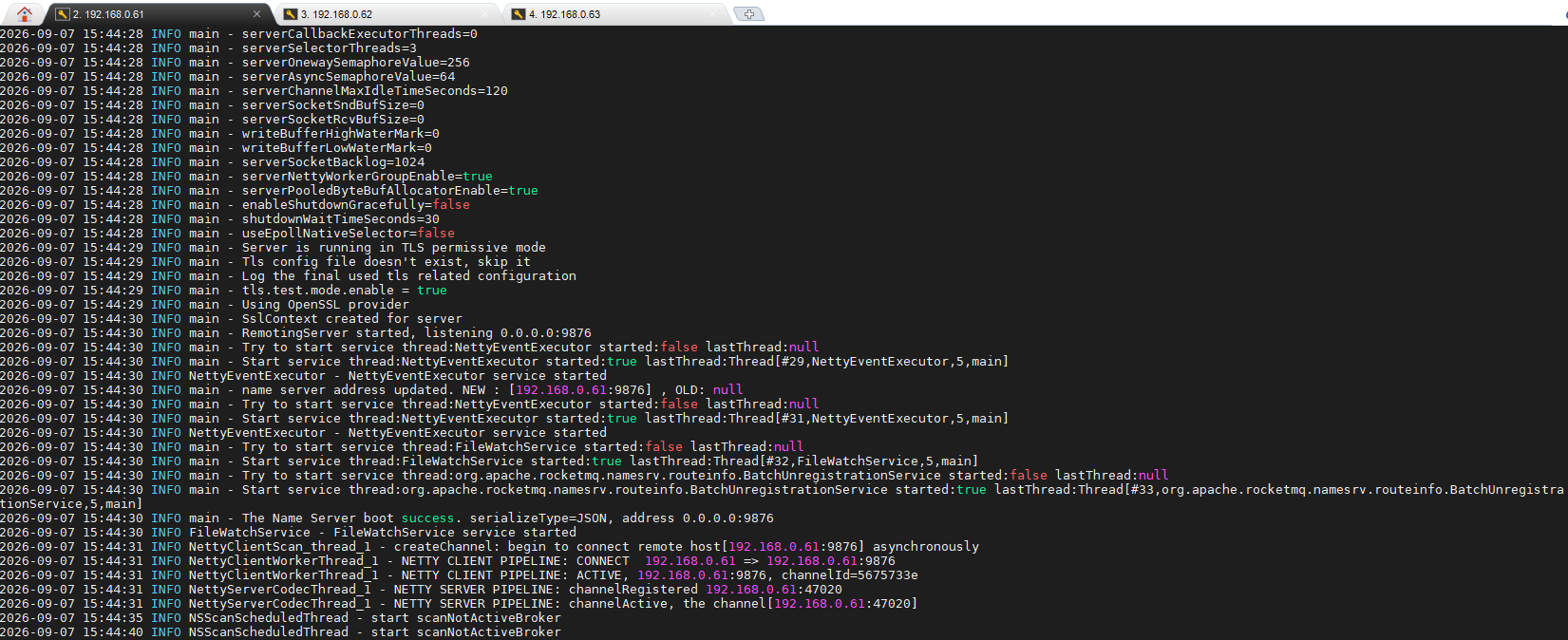Click the 'tls.test.mode.enable = true' line
1568x640 pixels.
(x=345, y=291)
